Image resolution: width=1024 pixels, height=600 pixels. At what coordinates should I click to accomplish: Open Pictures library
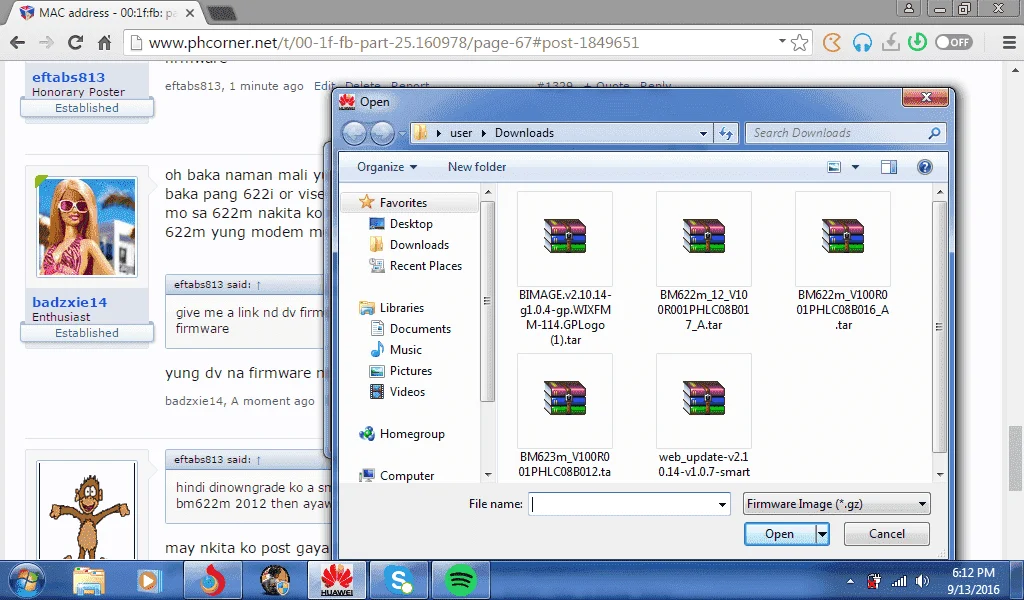(x=411, y=371)
